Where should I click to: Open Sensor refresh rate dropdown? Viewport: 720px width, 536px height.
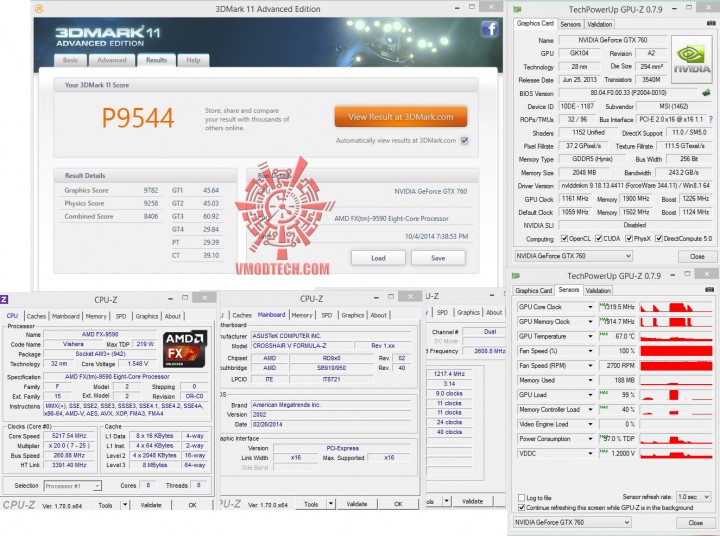pyautogui.click(x=693, y=497)
